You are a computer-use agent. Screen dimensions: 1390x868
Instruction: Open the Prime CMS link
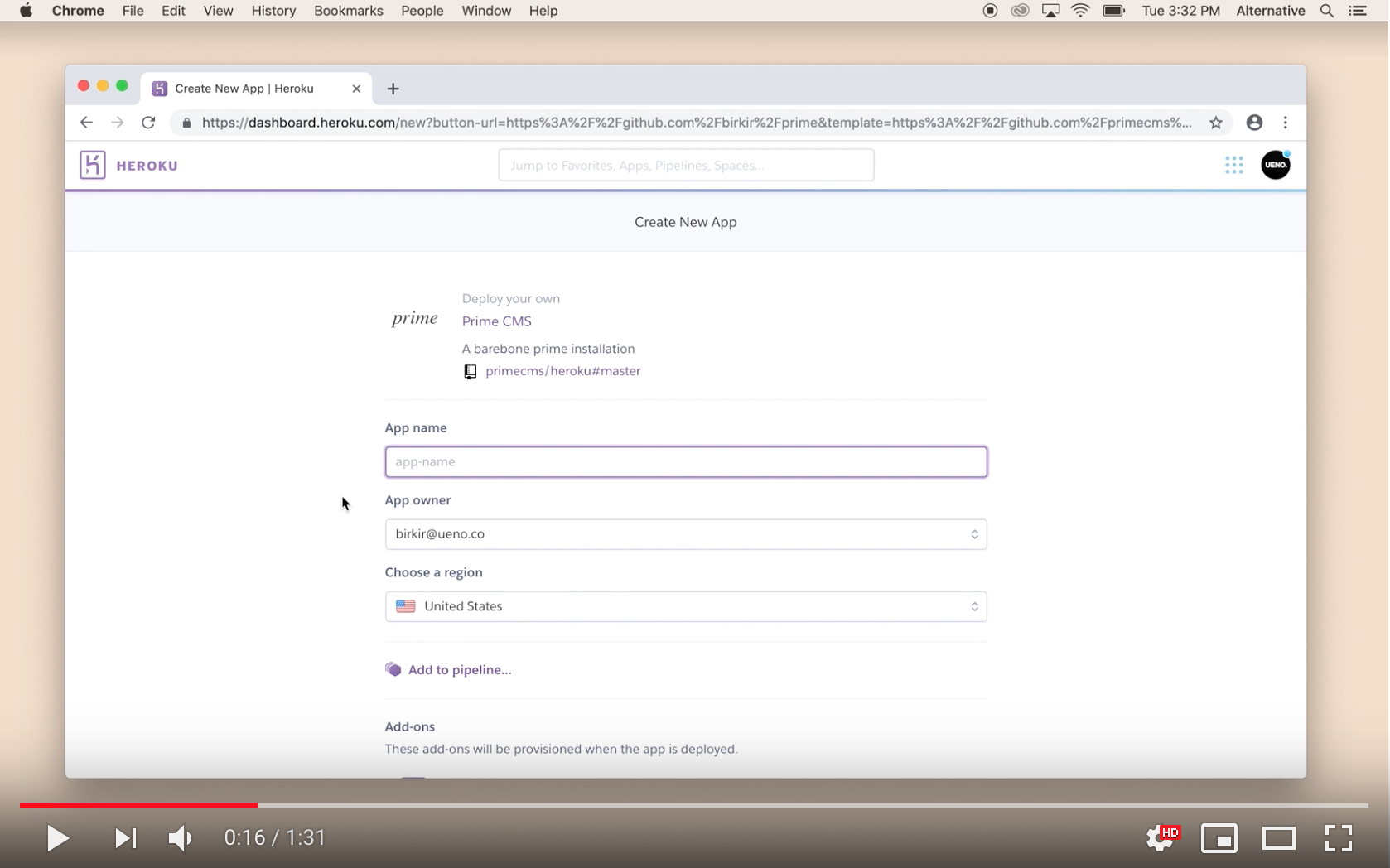(496, 321)
